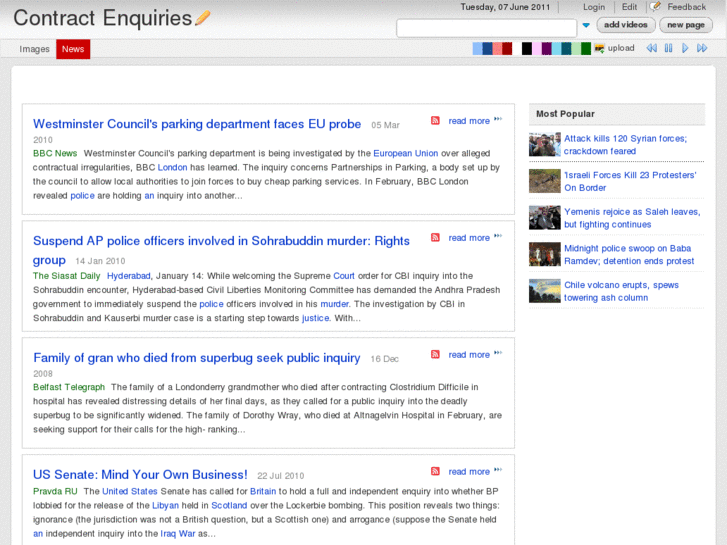Open the Login link
727x545 pixels.
click(x=594, y=7)
